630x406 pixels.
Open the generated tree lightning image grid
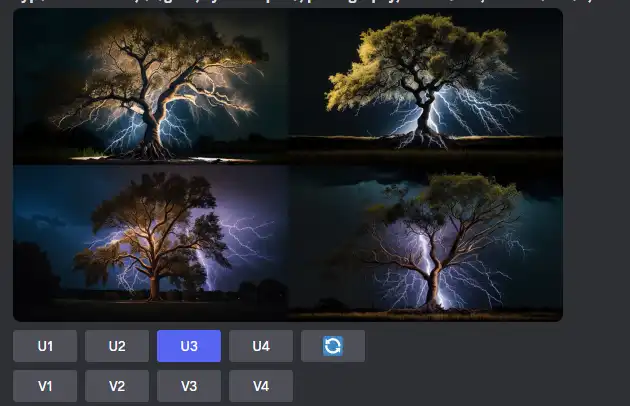[x=288, y=165]
